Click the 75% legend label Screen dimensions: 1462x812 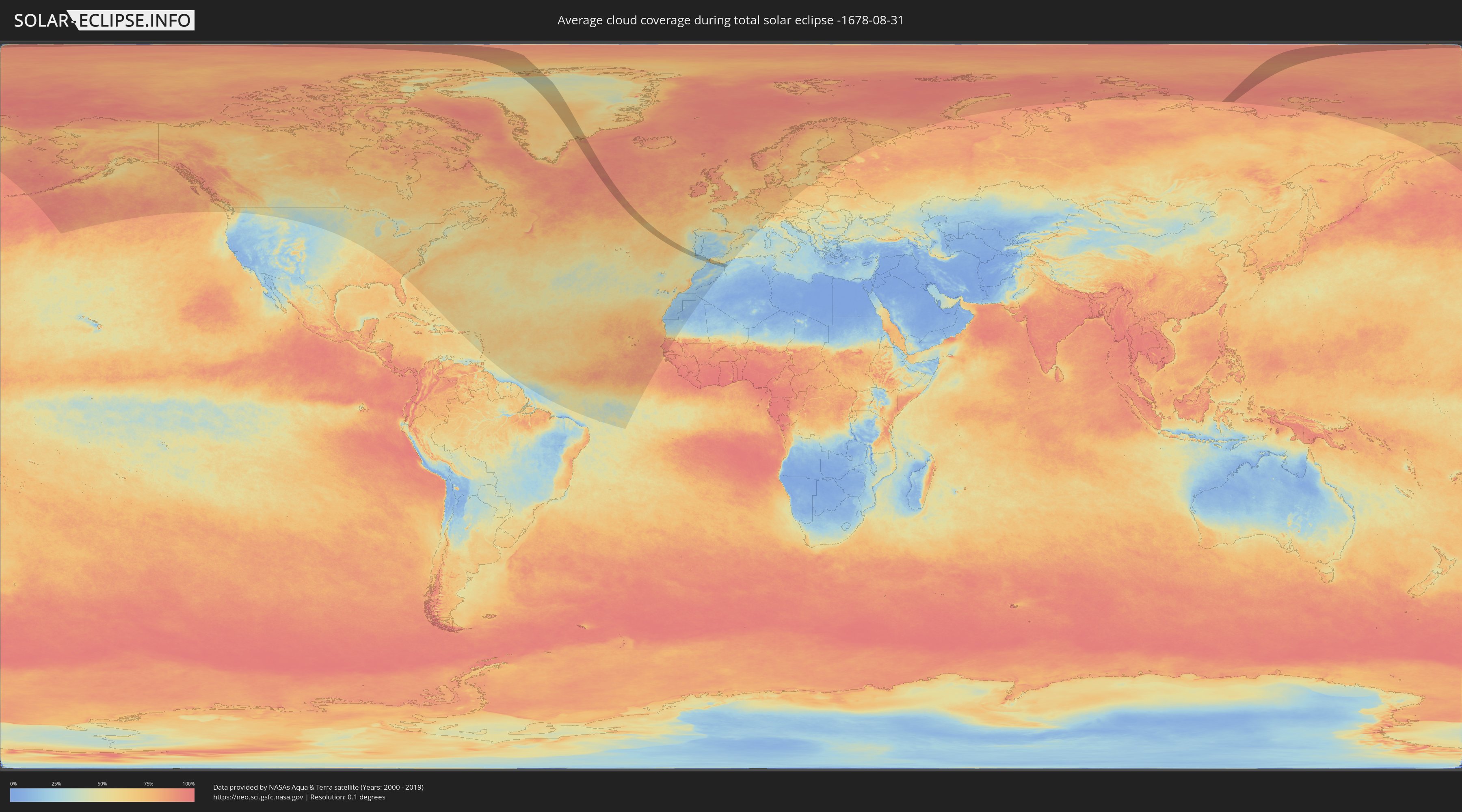tap(148, 784)
